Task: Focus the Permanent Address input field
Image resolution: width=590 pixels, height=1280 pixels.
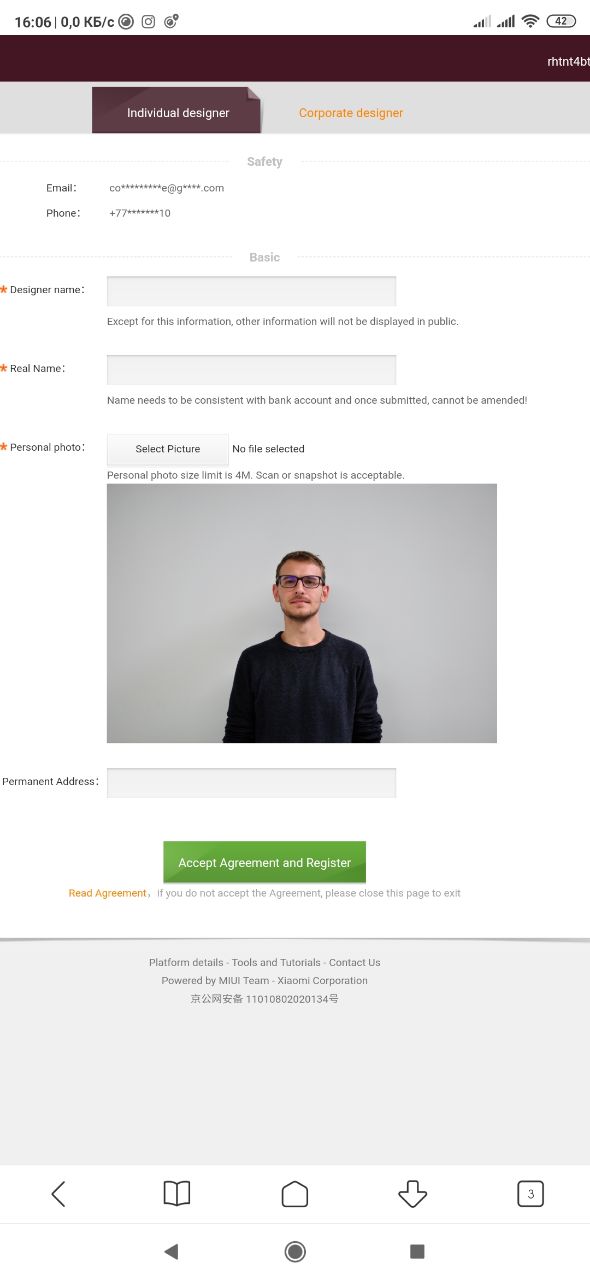Action: (x=251, y=783)
